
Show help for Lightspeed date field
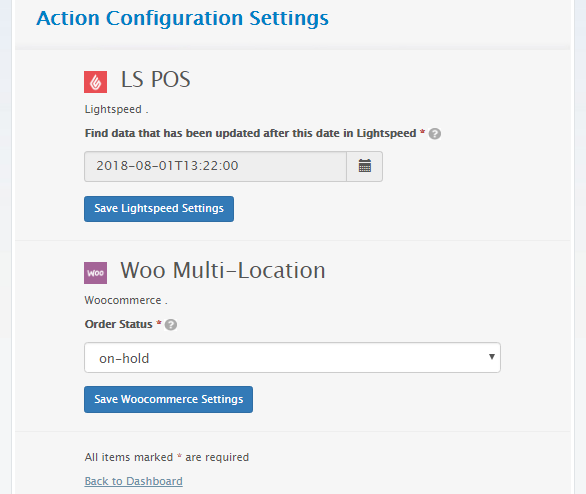pyautogui.click(x=435, y=133)
